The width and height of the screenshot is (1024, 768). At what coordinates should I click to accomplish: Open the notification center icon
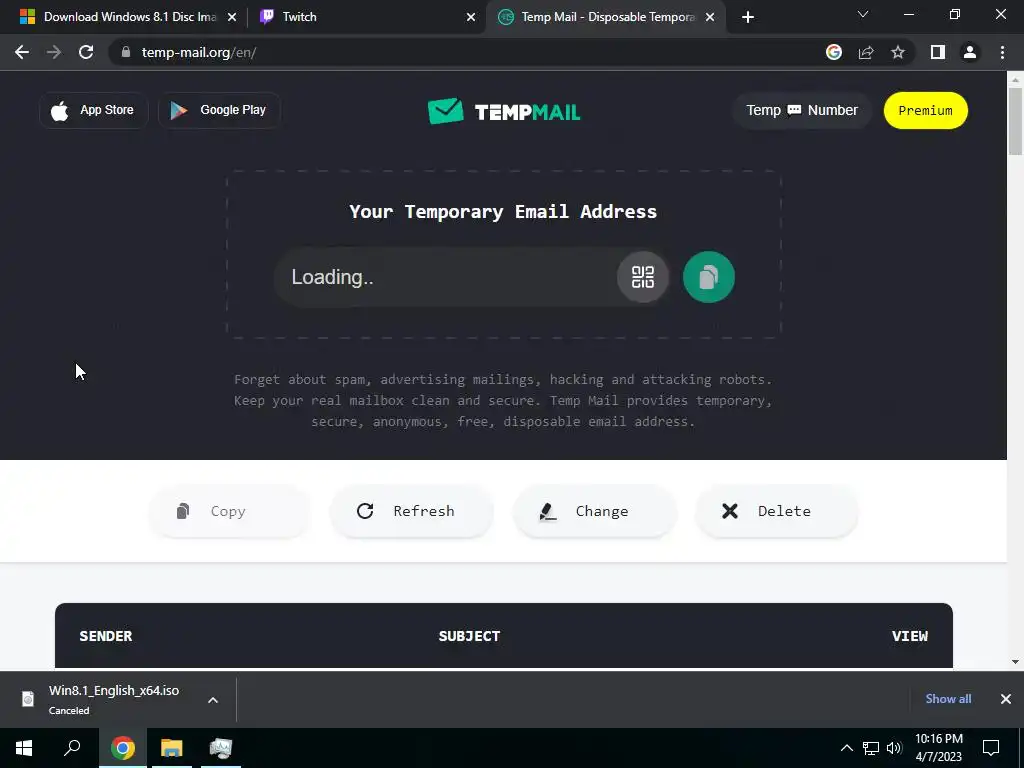pos(991,748)
